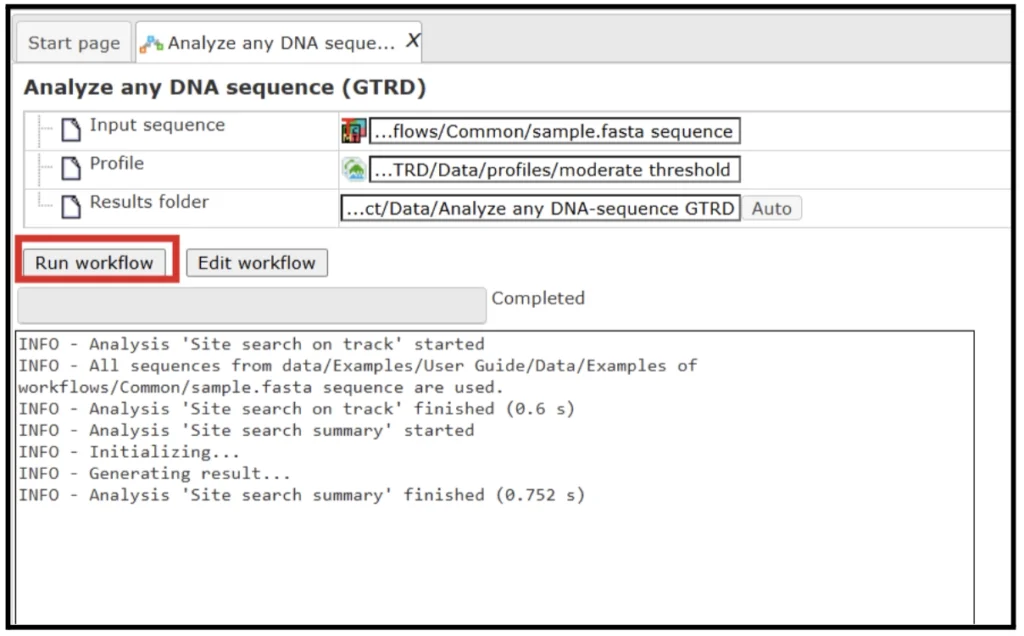Image resolution: width=1024 pixels, height=636 pixels.
Task: Click the workflow progress bar
Action: 252,305
